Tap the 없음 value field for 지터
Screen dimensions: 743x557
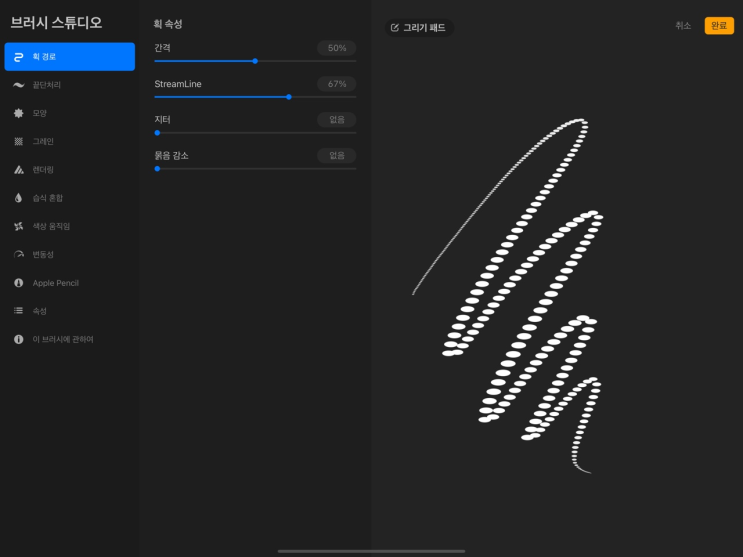[336, 119]
